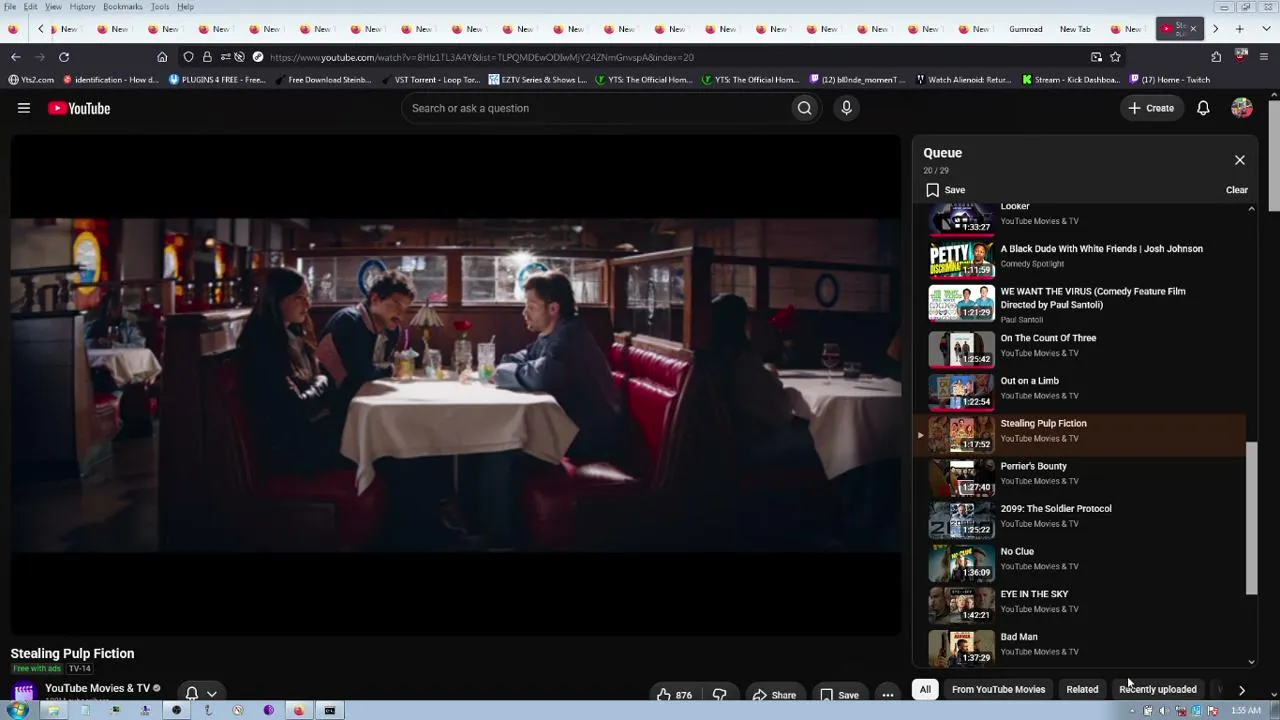
Task: Dislike the video
Action: [719, 695]
